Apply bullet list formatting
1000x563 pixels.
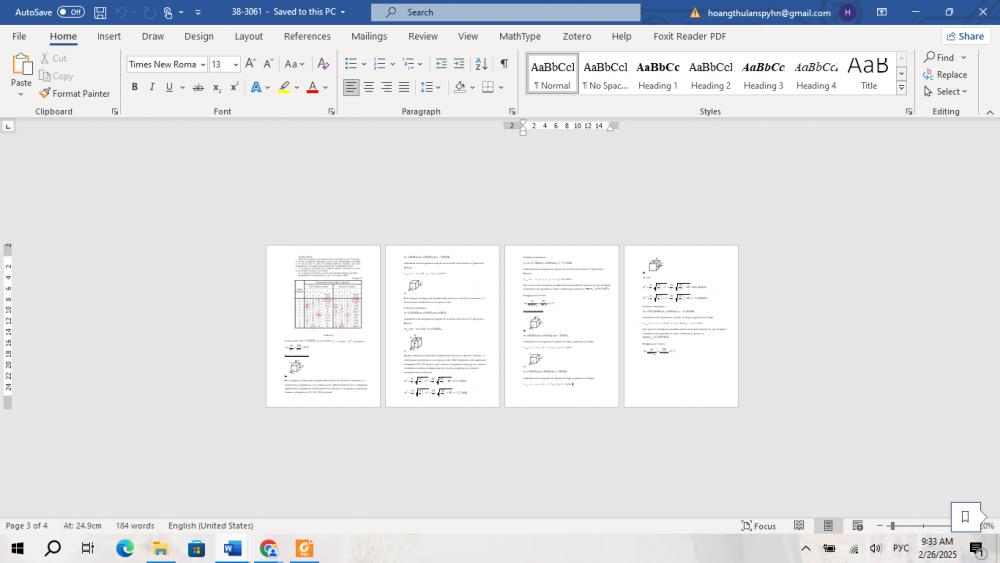(x=351, y=64)
